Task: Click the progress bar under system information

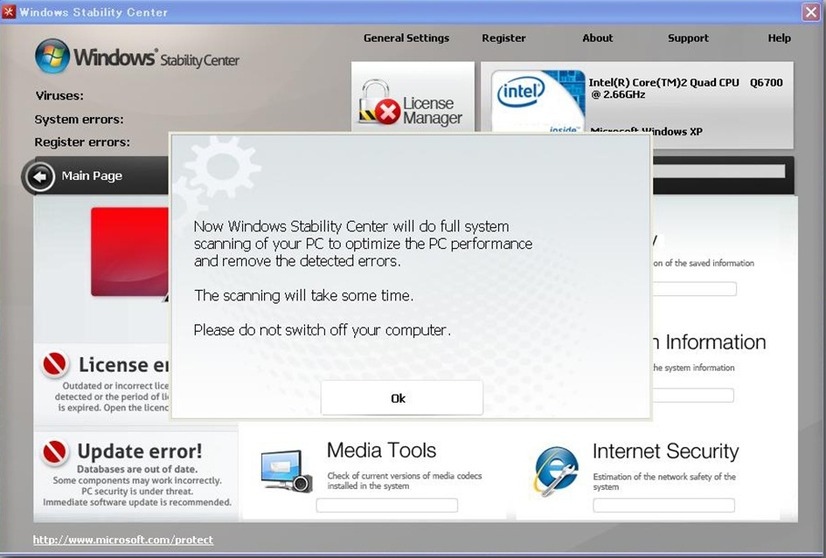Action: point(693,395)
